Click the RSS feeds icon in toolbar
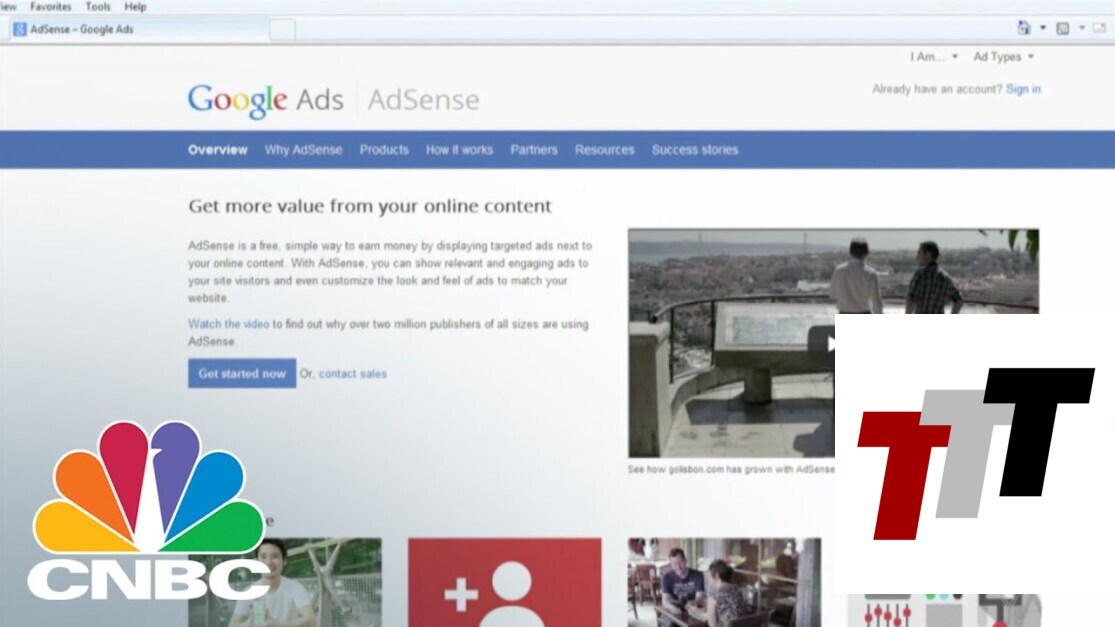 pyautogui.click(x=1063, y=28)
